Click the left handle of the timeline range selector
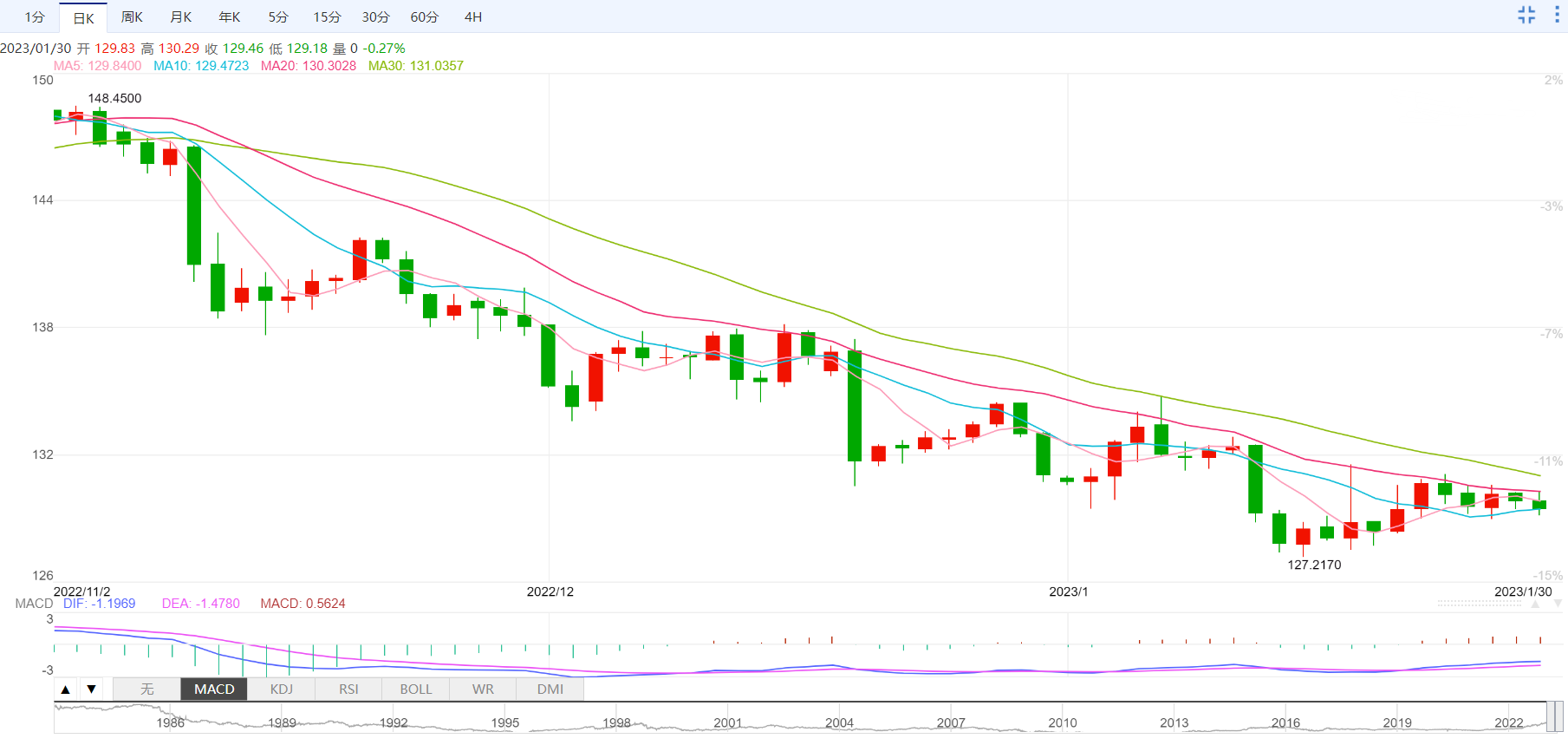This screenshot has width=1568, height=745. [1549, 717]
